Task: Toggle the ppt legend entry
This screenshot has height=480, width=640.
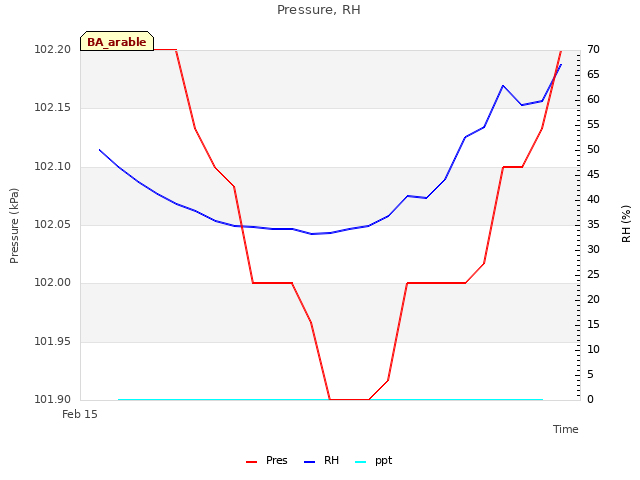Action: pyautogui.click(x=373, y=461)
